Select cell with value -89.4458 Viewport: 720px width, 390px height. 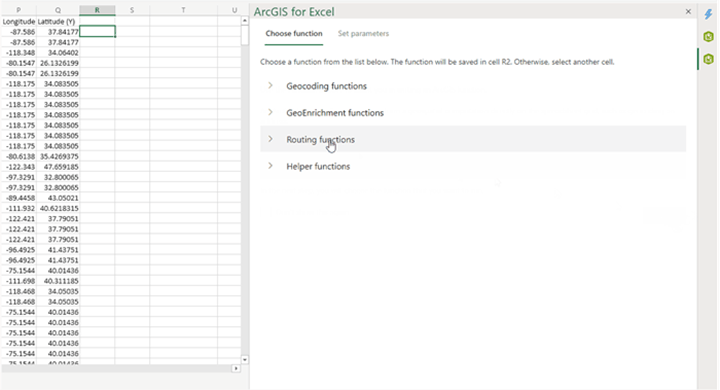point(18,198)
